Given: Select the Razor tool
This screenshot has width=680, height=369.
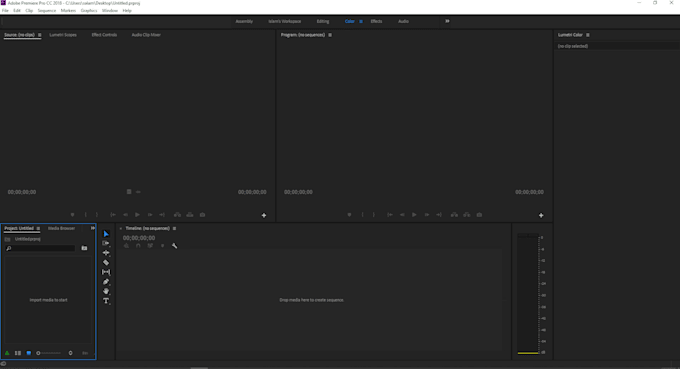Looking at the screenshot, I should tap(106, 262).
